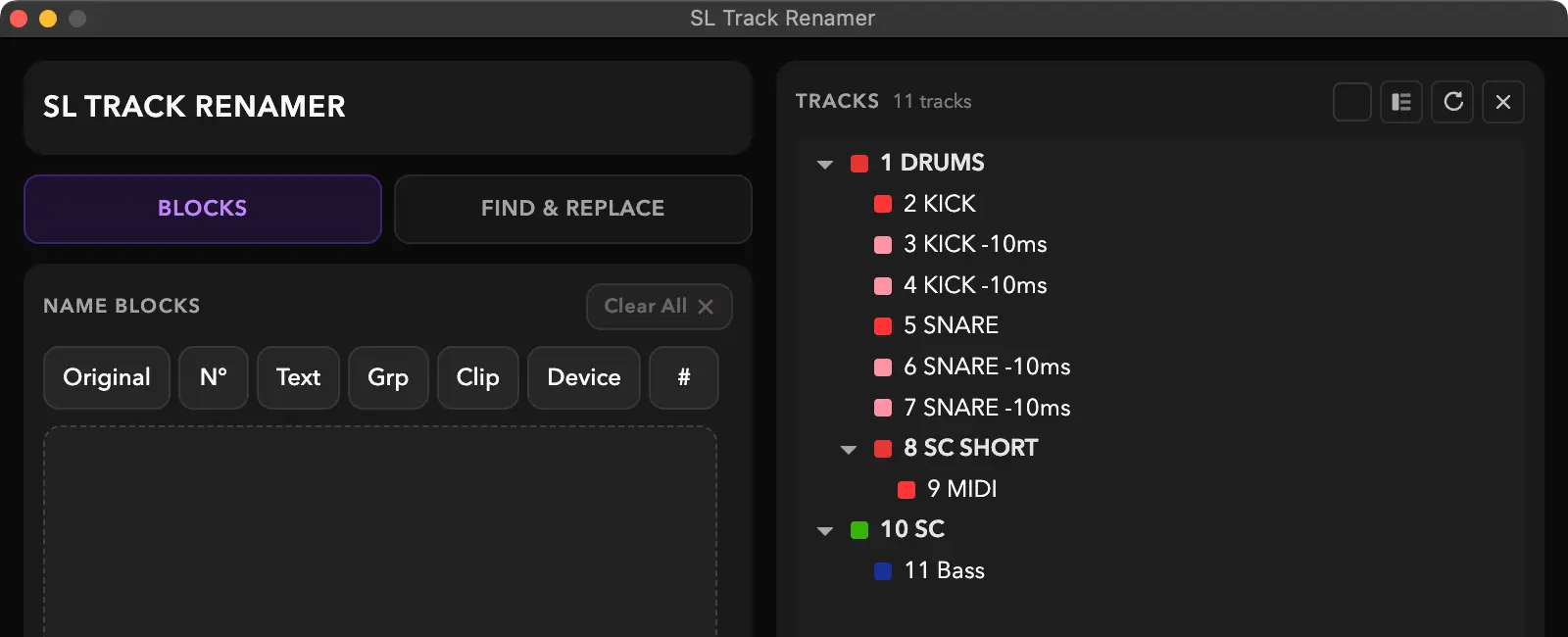Open the FIND & REPLACE tab
This screenshot has width=1568, height=637.
click(x=573, y=209)
